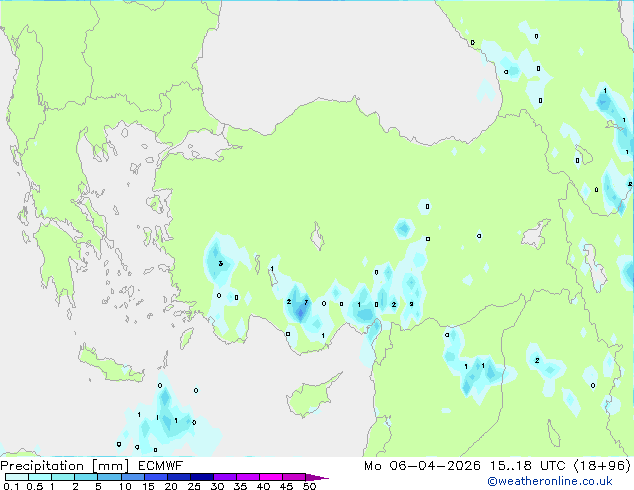This screenshot has height=490, width=634.
Task: Click the 45–50 mm legend color box
Action: click(294, 477)
